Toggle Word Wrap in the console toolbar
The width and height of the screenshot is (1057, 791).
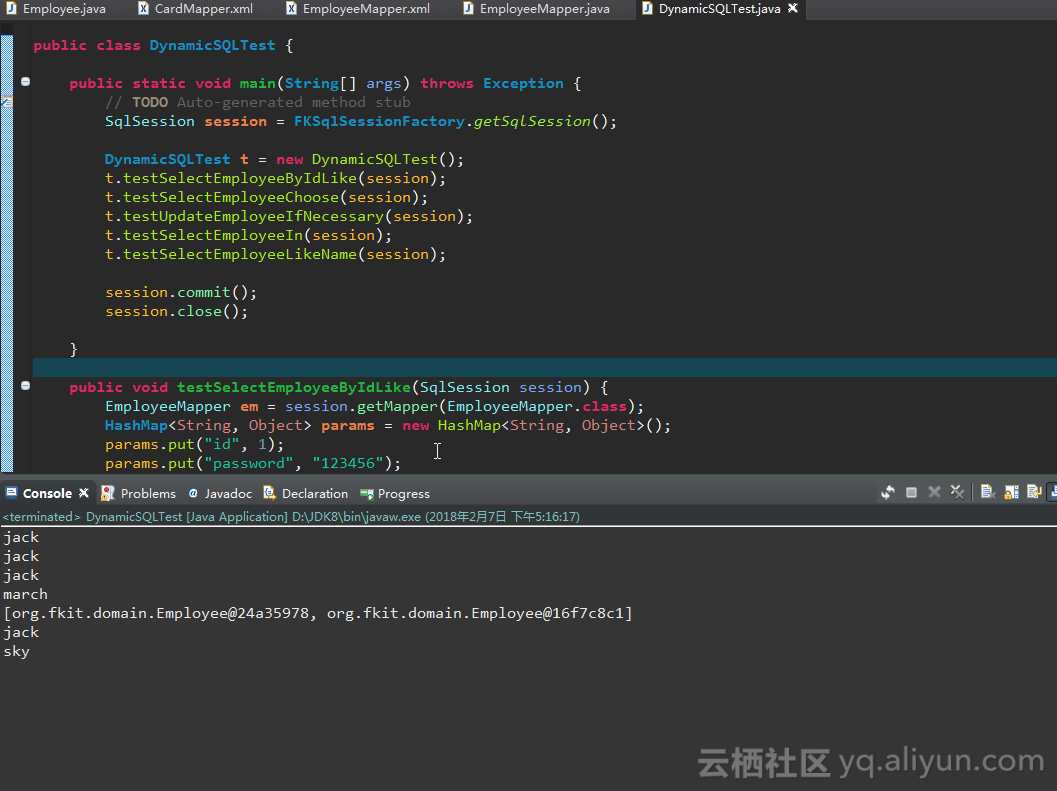coord(1034,492)
